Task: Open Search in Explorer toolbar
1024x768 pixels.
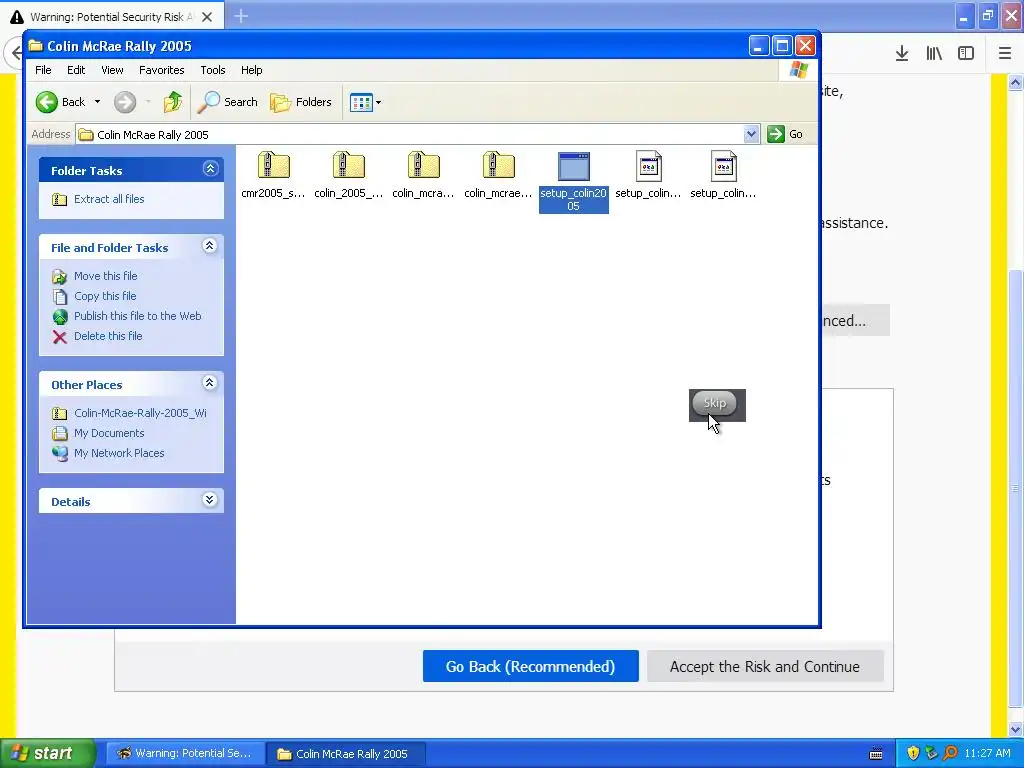Action: click(227, 102)
